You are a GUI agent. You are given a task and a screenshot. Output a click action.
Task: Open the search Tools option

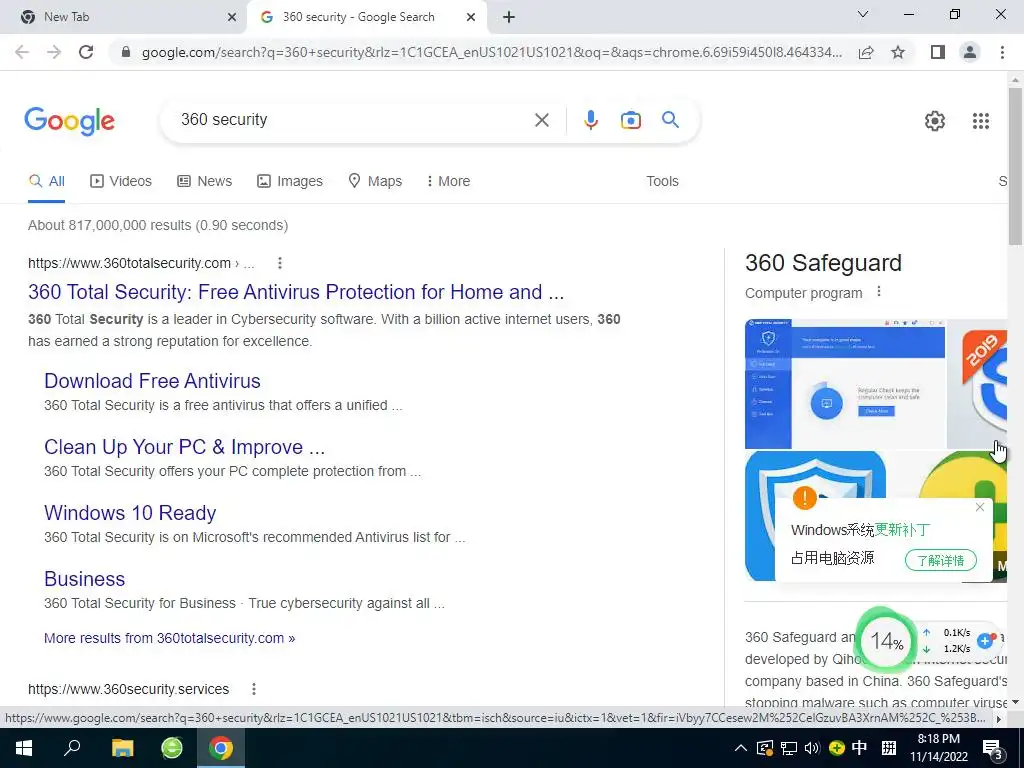pyautogui.click(x=662, y=181)
